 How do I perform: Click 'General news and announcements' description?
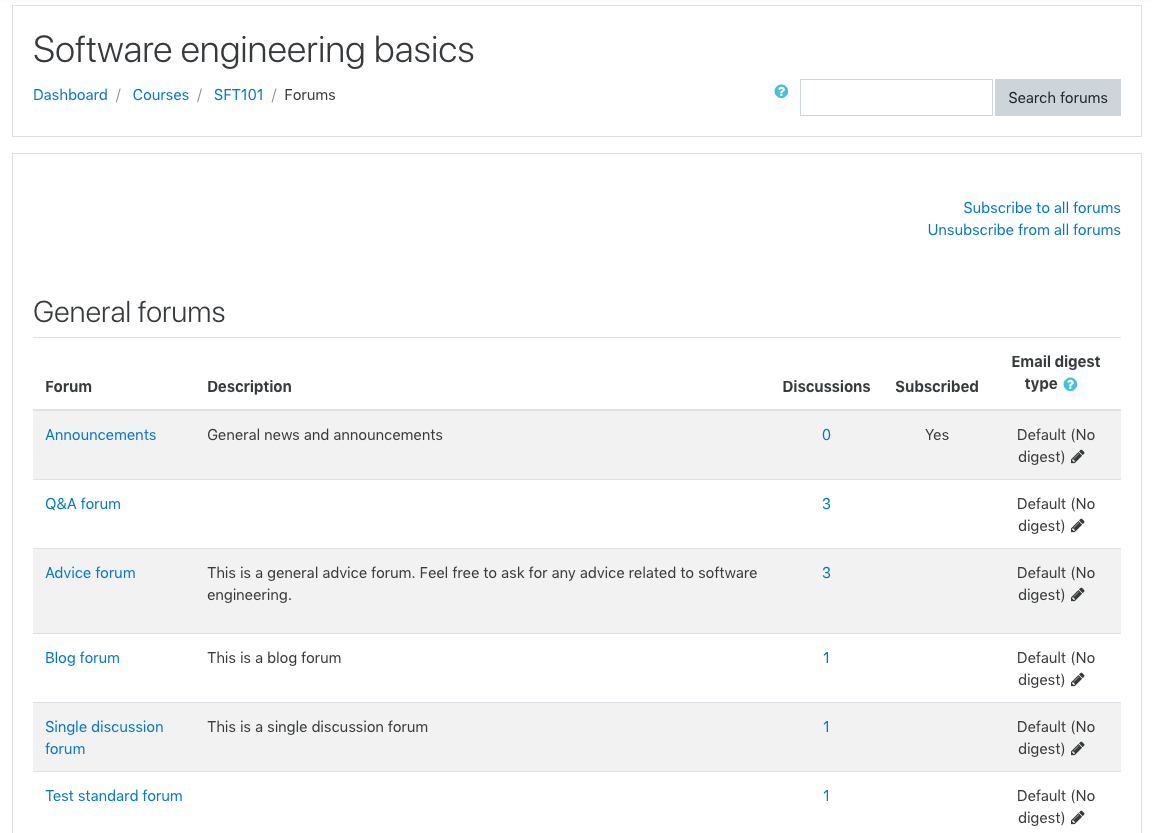pyautogui.click(x=325, y=435)
